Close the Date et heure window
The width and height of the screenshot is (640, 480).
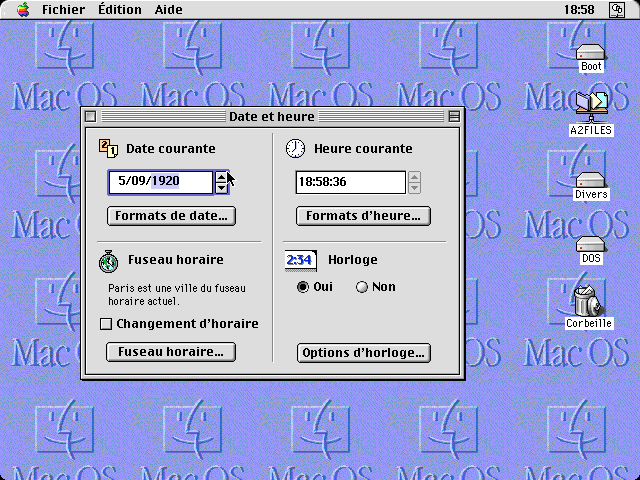click(91, 117)
